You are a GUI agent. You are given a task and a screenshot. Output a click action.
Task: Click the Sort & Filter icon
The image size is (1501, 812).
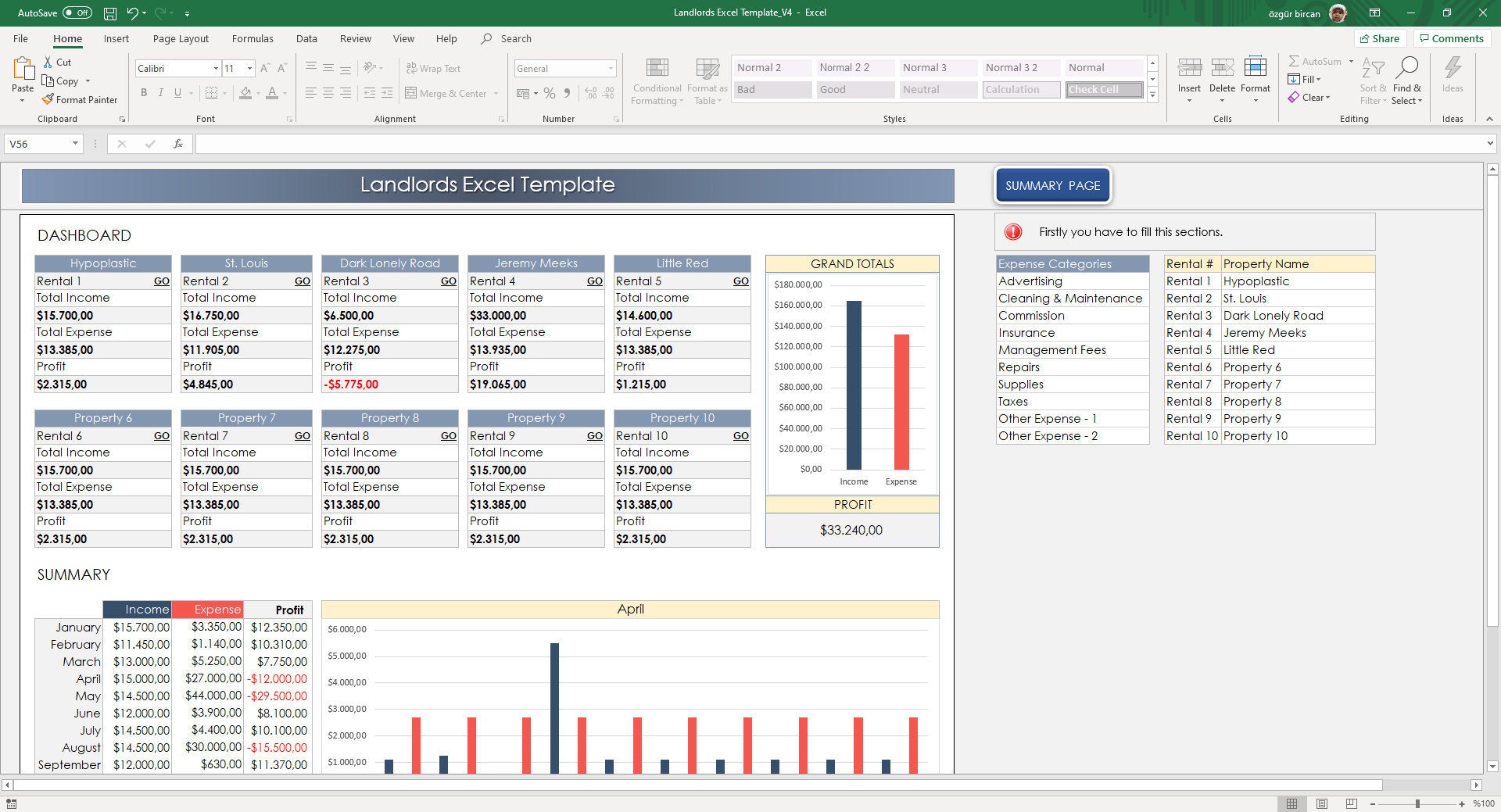point(1373,69)
